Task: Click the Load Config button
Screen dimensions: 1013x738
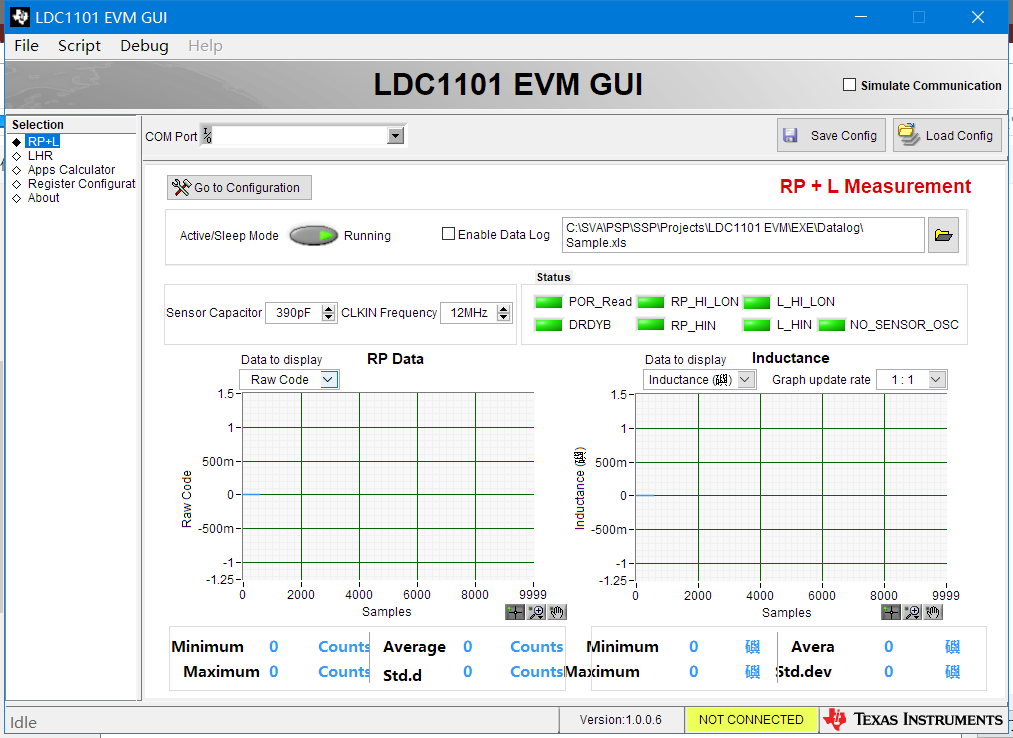Action: pyautogui.click(x=947, y=135)
